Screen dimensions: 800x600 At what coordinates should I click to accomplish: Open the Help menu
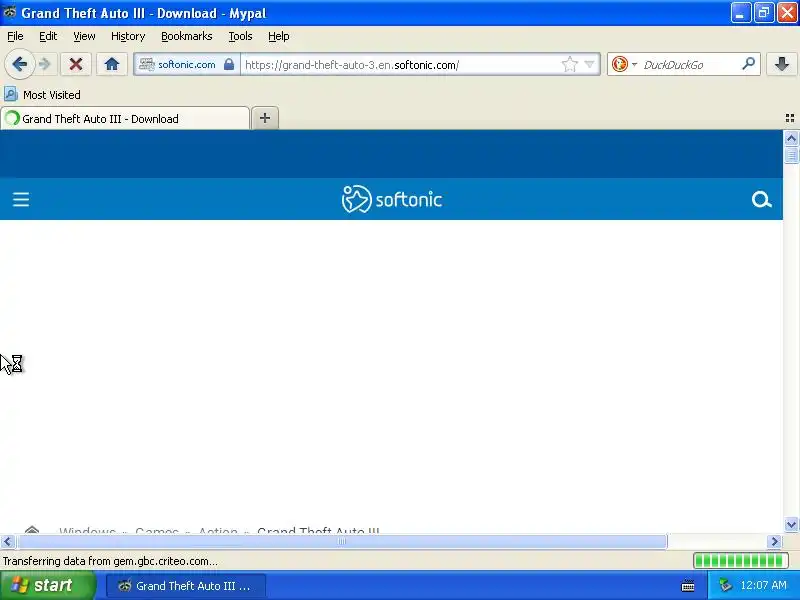tap(279, 36)
